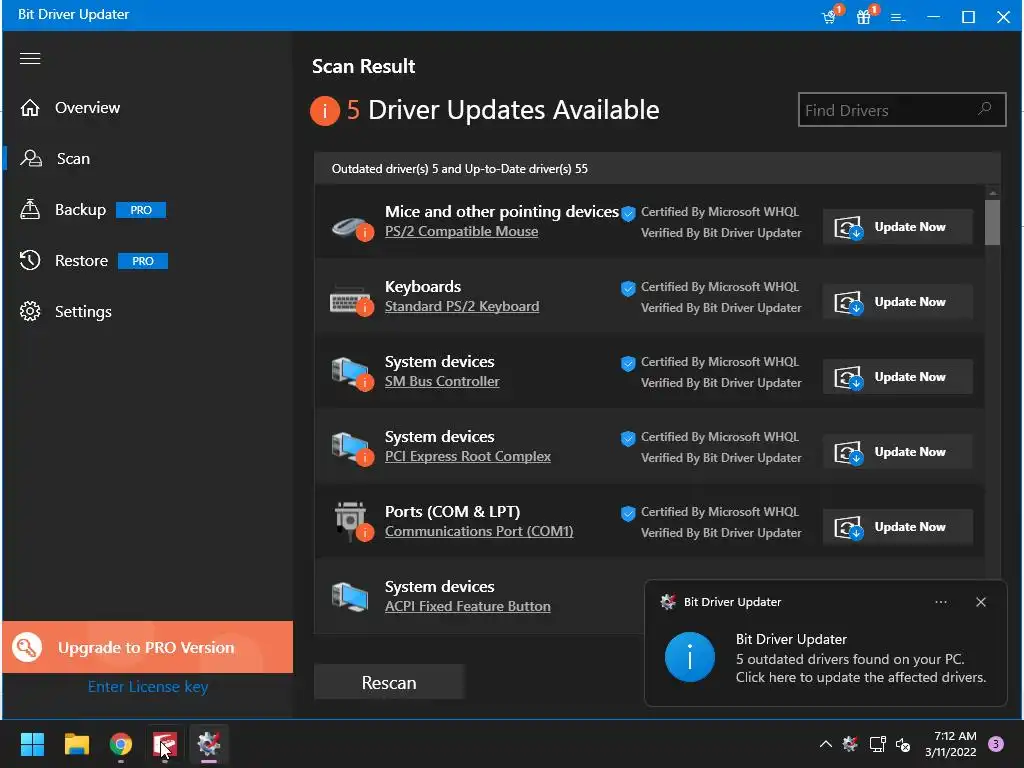Click the red app icon in taskbar
Screen dimensions: 1024x768
165,744
